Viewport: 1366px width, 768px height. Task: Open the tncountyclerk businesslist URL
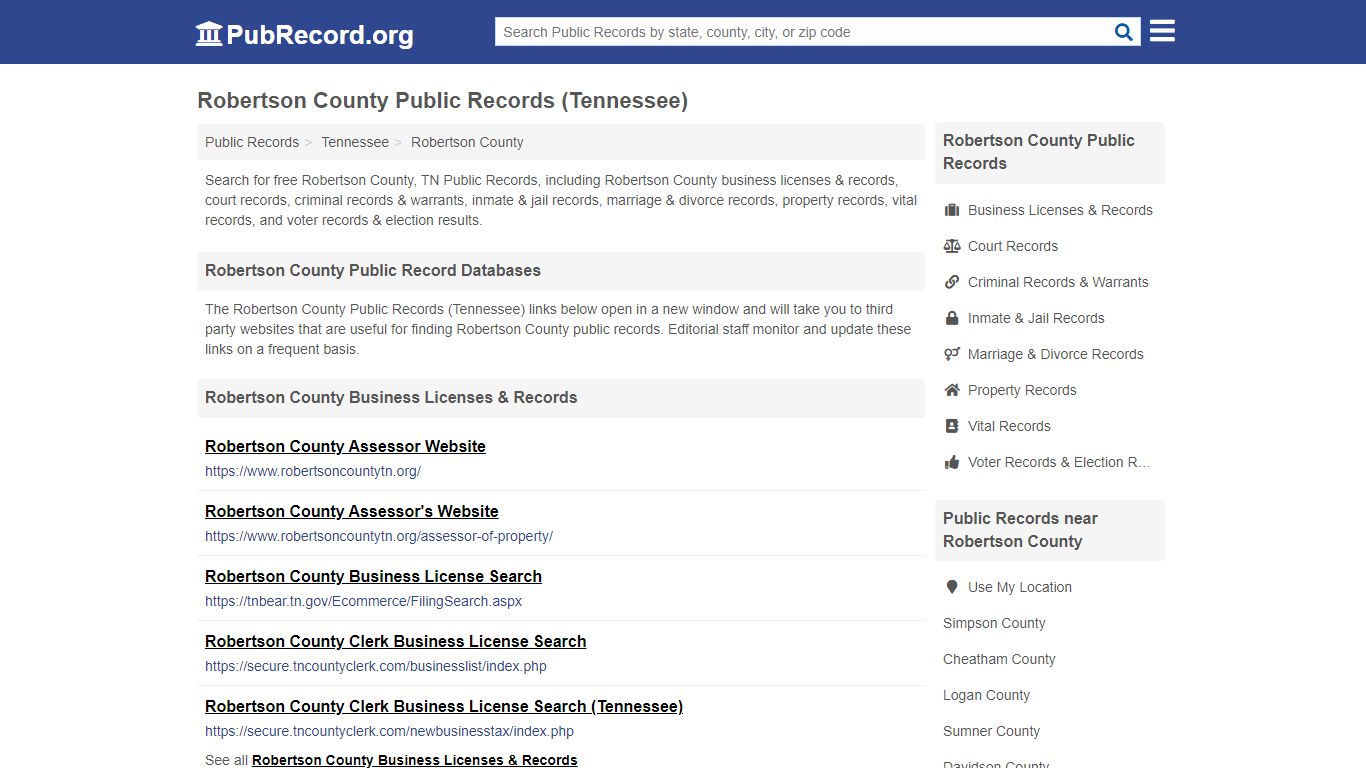click(376, 666)
